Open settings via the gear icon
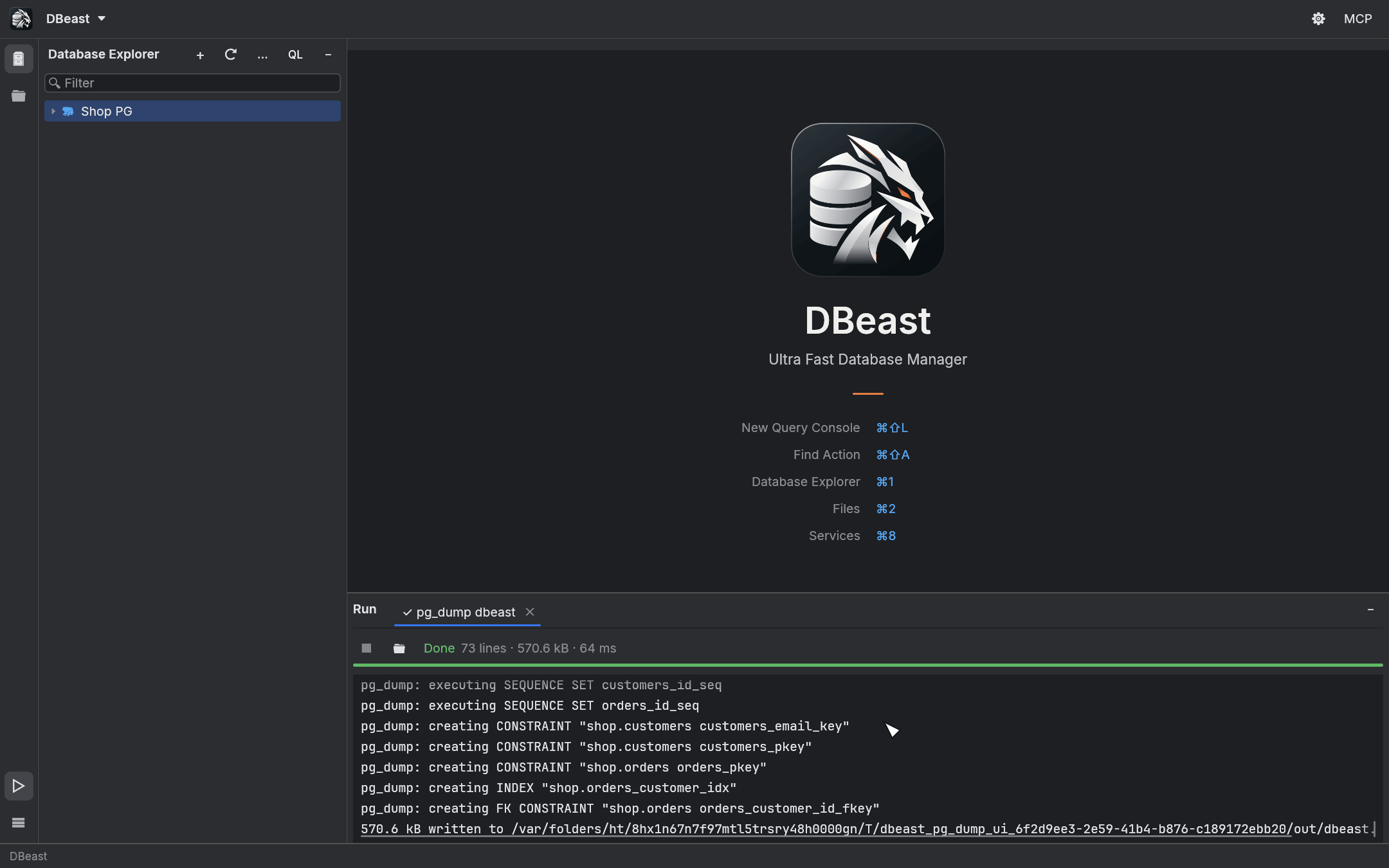Image resolution: width=1389 pixels, height=868 pixels. 1318,19
